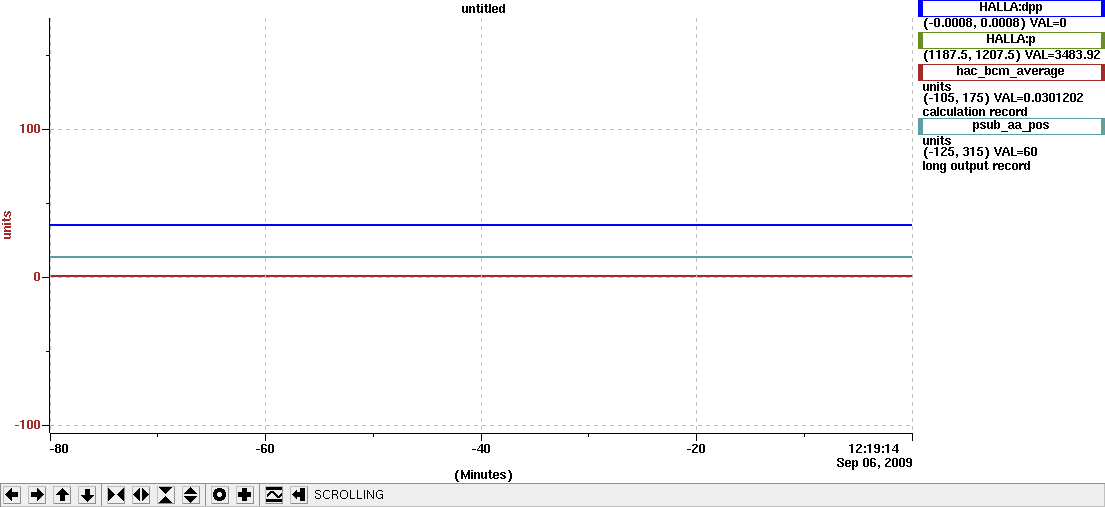Click the circle toolbar icon
This screenshot has height=507, width=1105.
click(x=220, y=495)
